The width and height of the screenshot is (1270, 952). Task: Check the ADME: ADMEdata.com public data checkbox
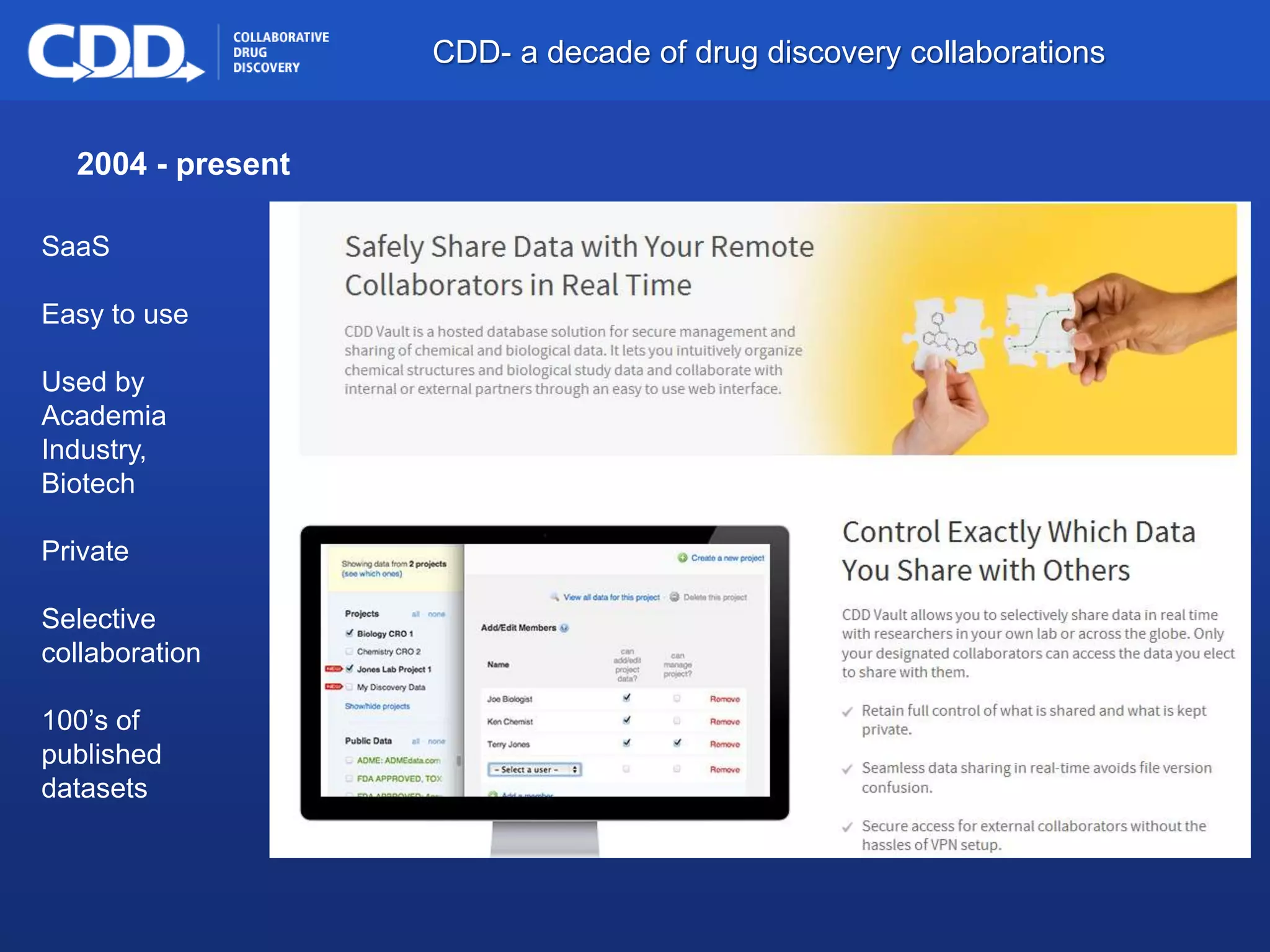click(349, 760)
